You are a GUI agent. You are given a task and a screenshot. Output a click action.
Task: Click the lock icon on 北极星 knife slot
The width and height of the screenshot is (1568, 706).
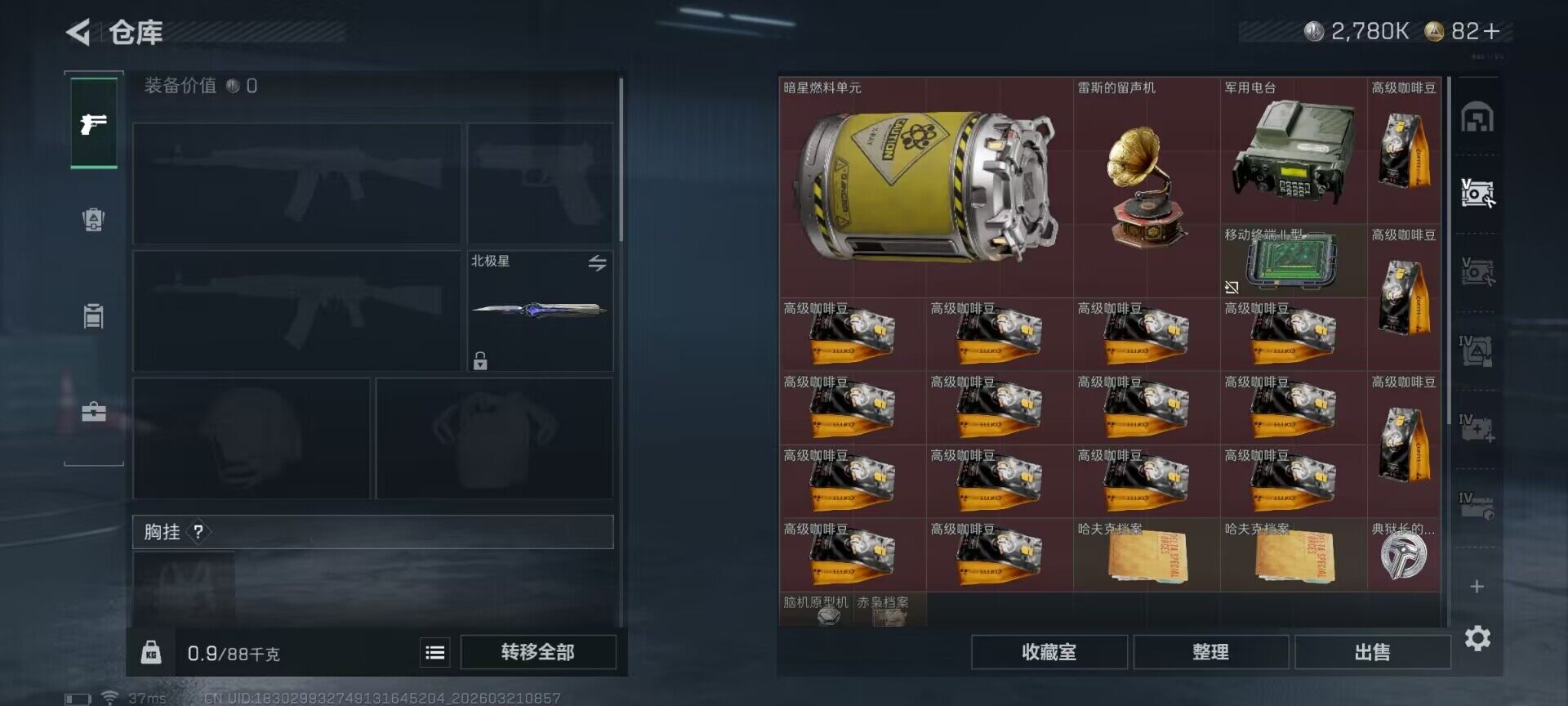point(480,360)
